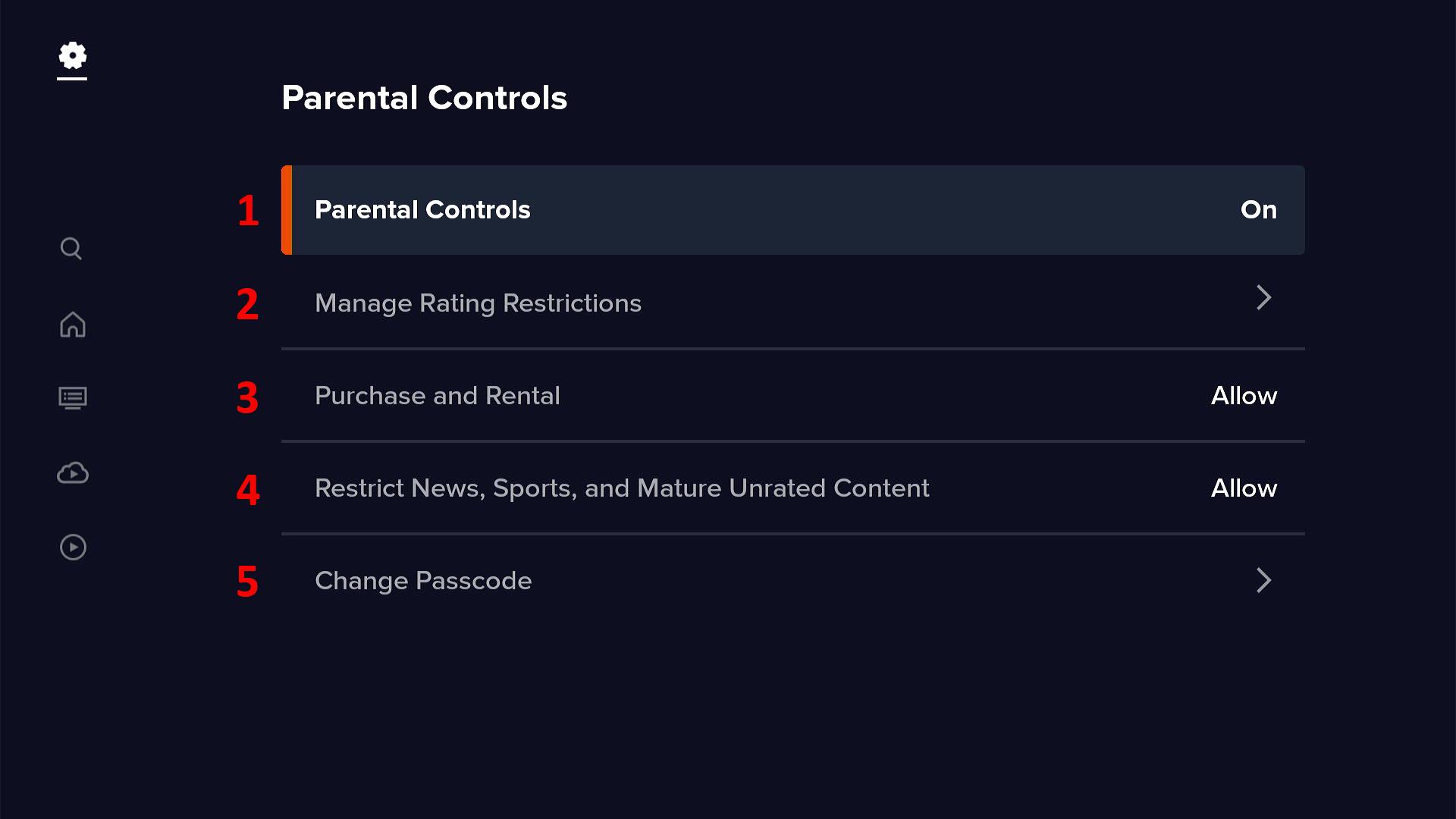Screen dimensions: 1456x819
Task: Expand Manage Rating Restrictions via its chevron
Action: [x=1263, y=298]
